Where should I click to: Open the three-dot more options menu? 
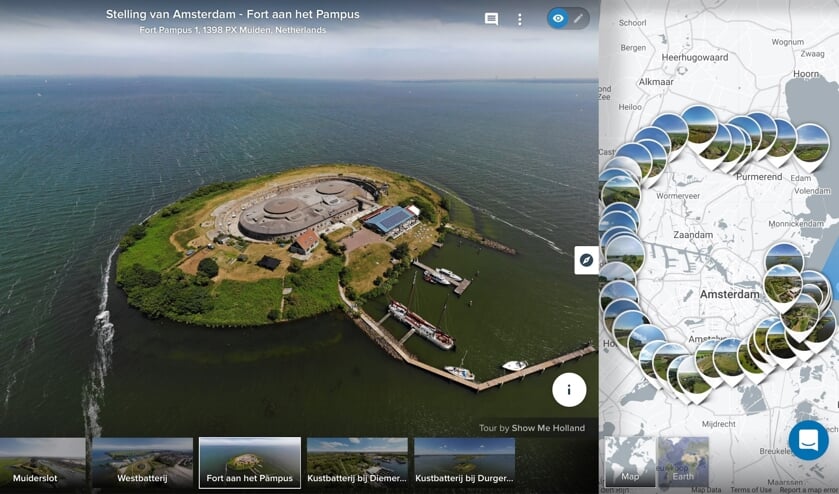(x=520, y=19)
